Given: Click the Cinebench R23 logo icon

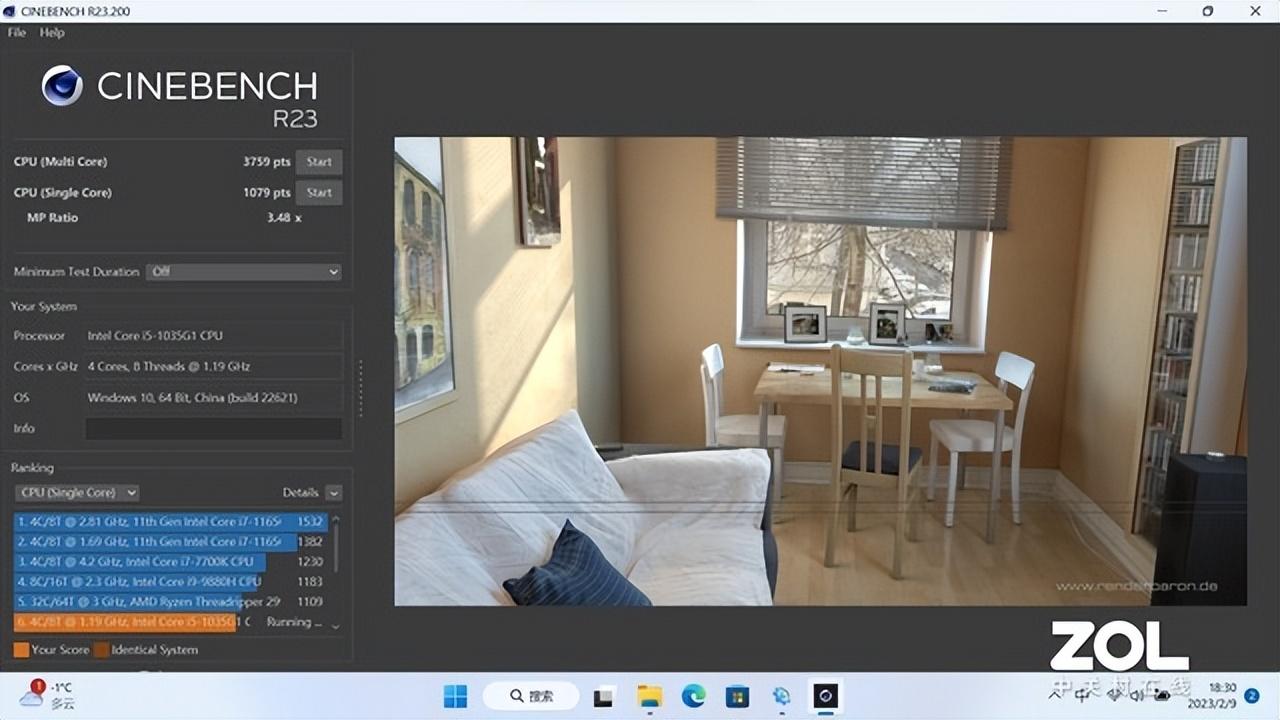Looking at the screenshot, I should pos(62,85).
